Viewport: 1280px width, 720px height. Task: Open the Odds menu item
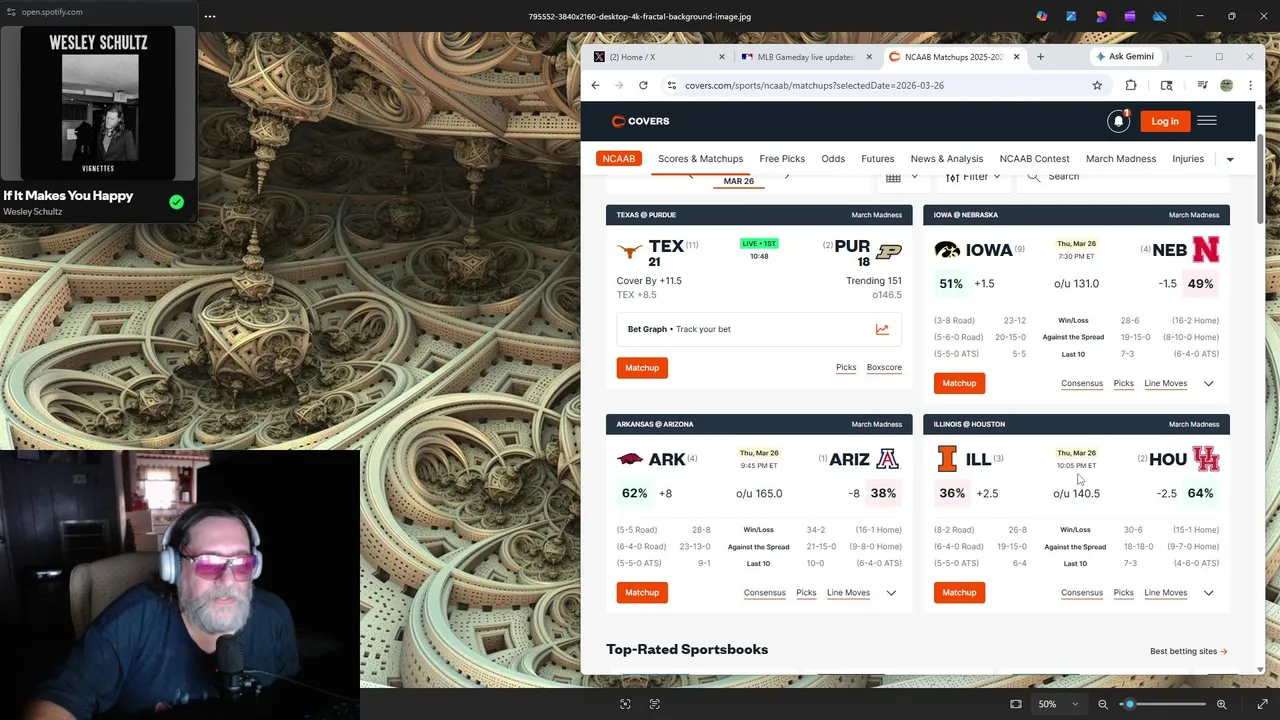(x=833, y=159)
